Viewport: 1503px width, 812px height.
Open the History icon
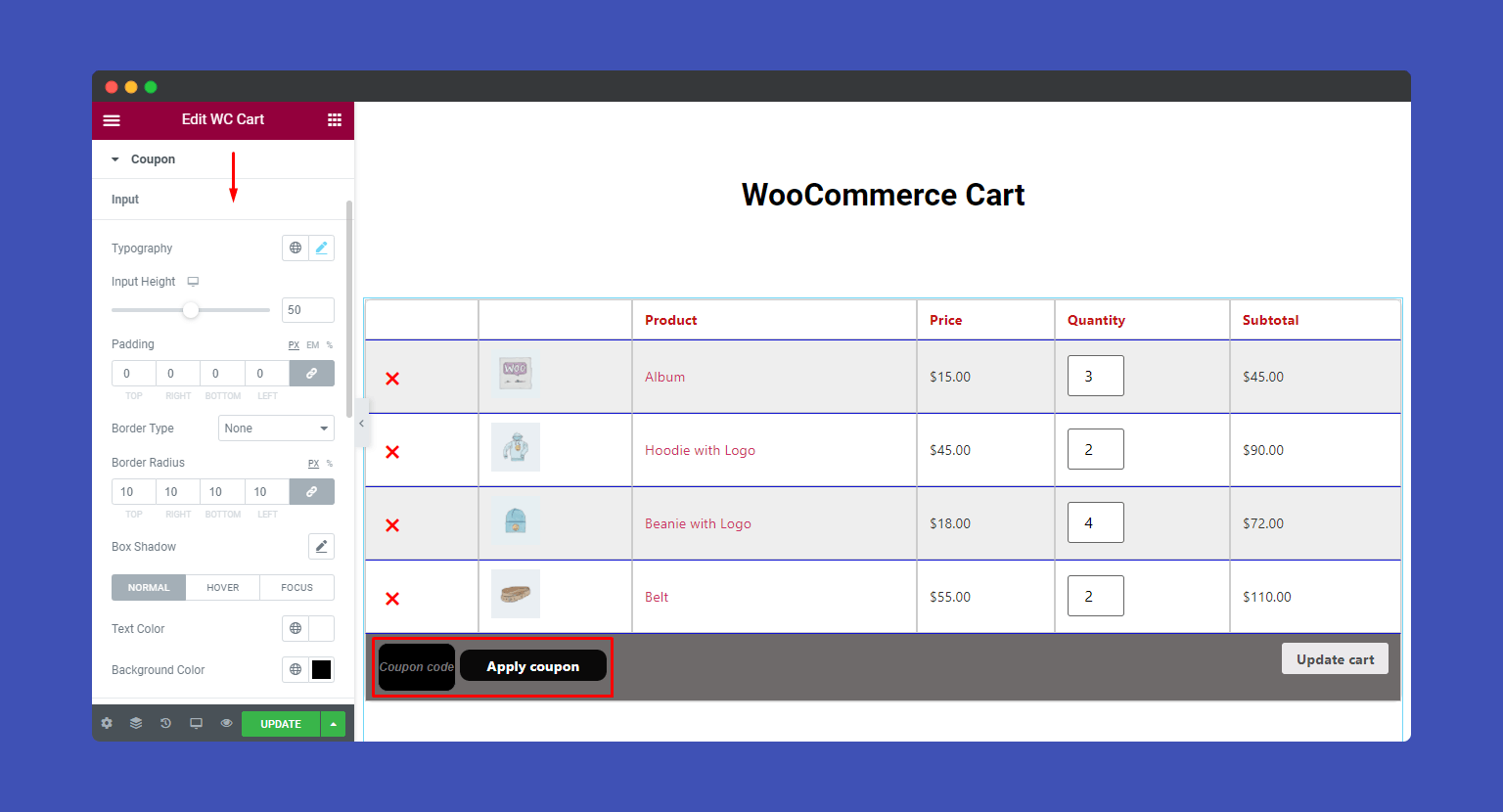[165, 724]
